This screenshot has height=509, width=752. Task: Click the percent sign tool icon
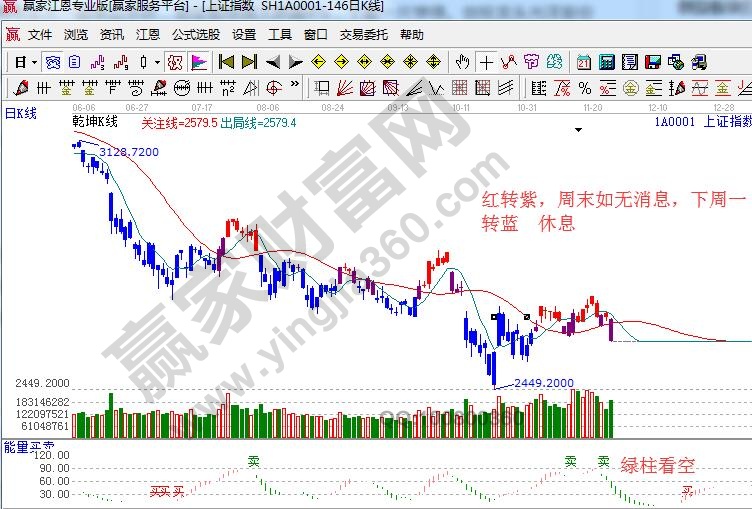(585, 87)
